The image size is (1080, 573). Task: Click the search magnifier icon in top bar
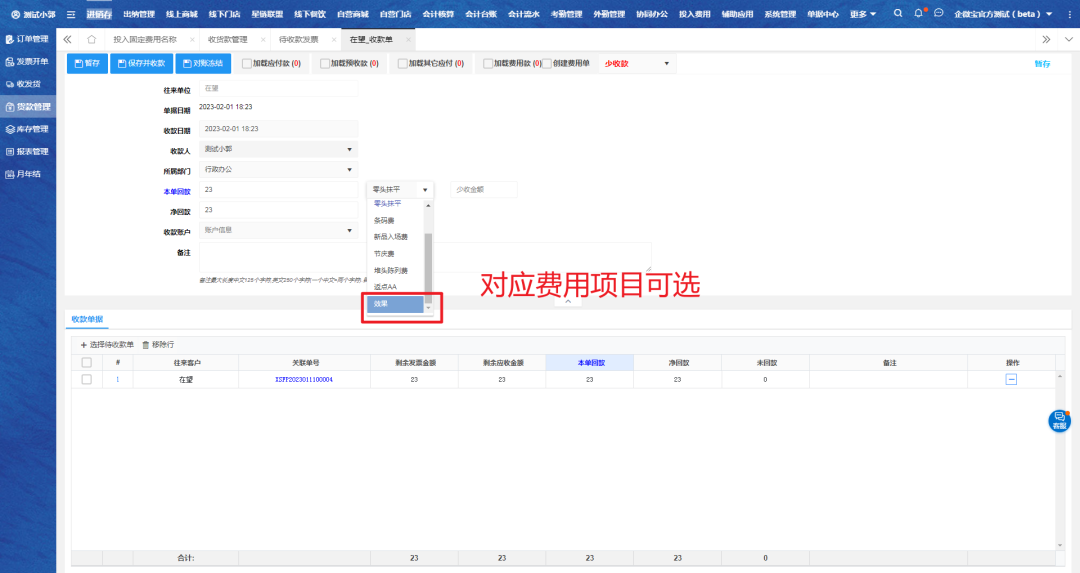[898, 14]
